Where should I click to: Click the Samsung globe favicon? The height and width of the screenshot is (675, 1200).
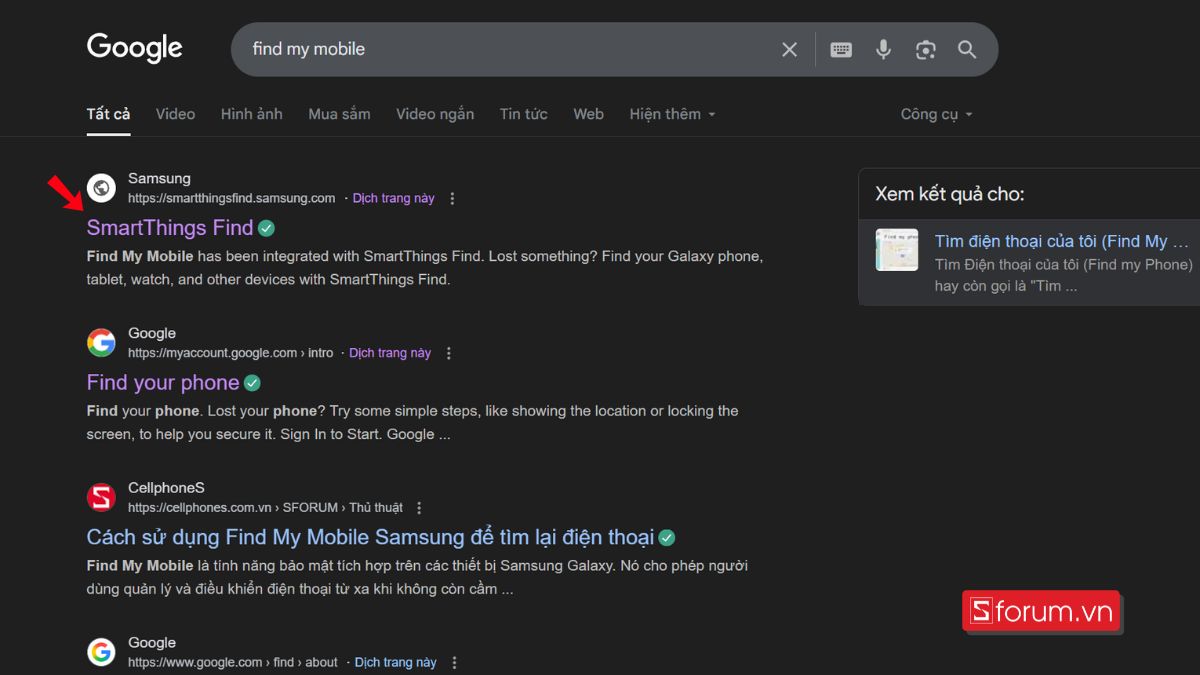pos(101,188)
